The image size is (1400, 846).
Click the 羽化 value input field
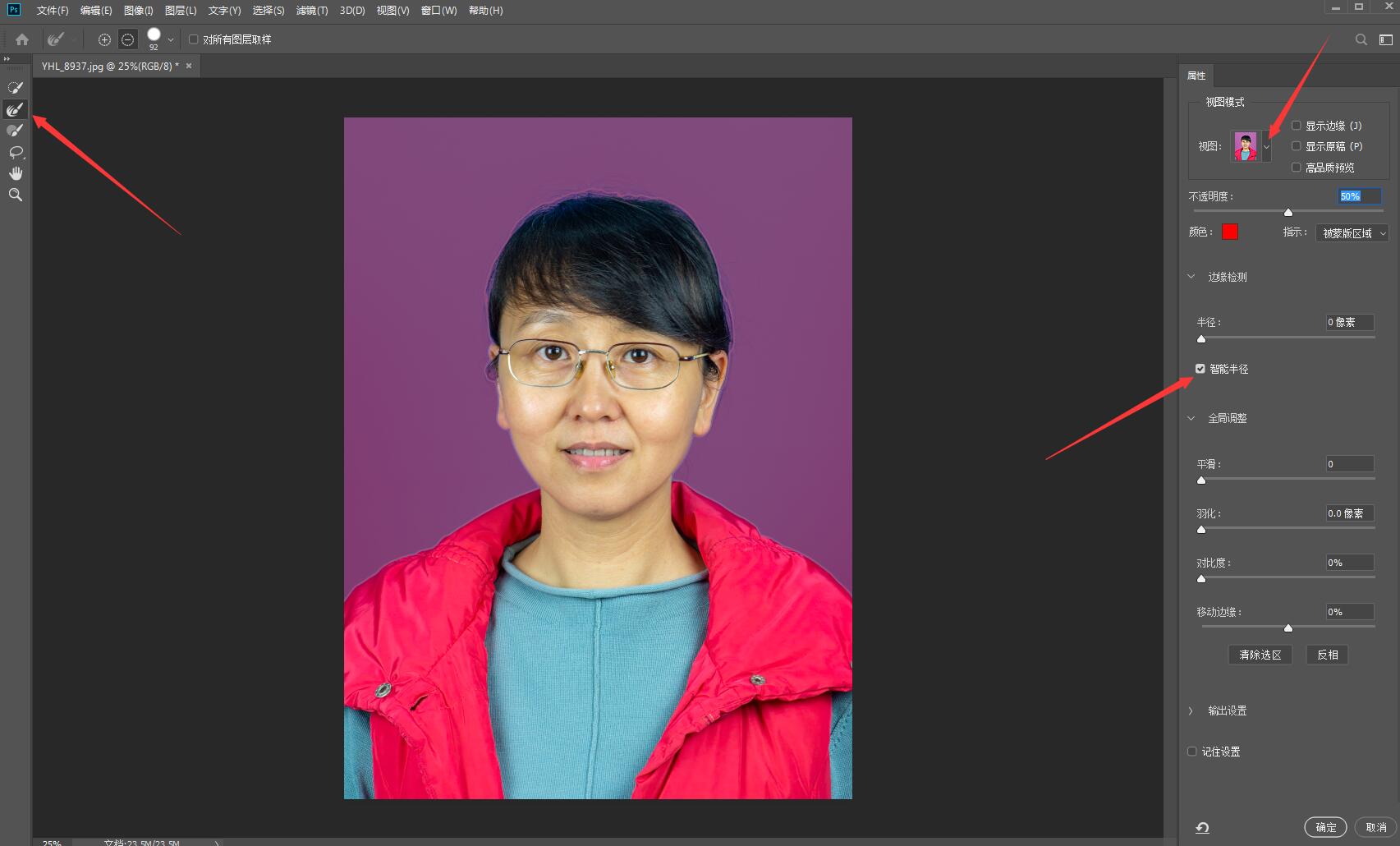pos(1348,513)
